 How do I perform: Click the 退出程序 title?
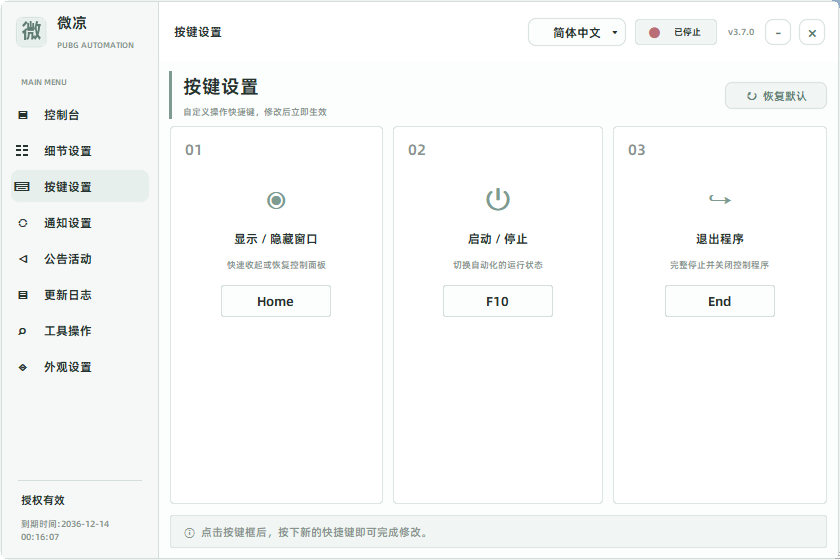[x=719, y=239]
